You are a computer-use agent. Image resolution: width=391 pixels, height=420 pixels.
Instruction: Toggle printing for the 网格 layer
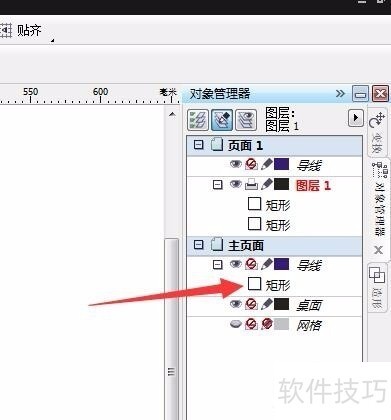(x=251, y=324)
